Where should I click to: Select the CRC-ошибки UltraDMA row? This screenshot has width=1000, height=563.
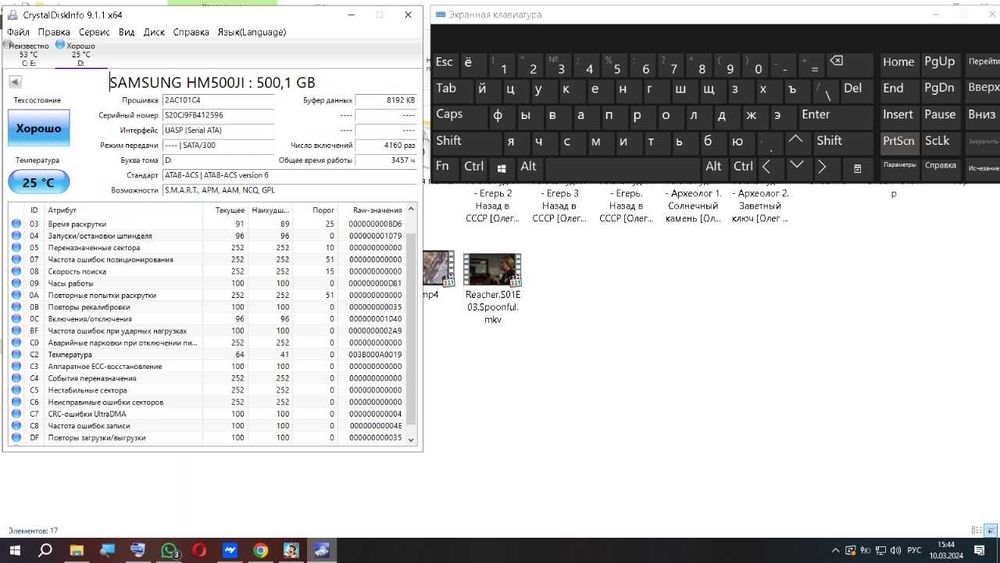pos(207,414)
